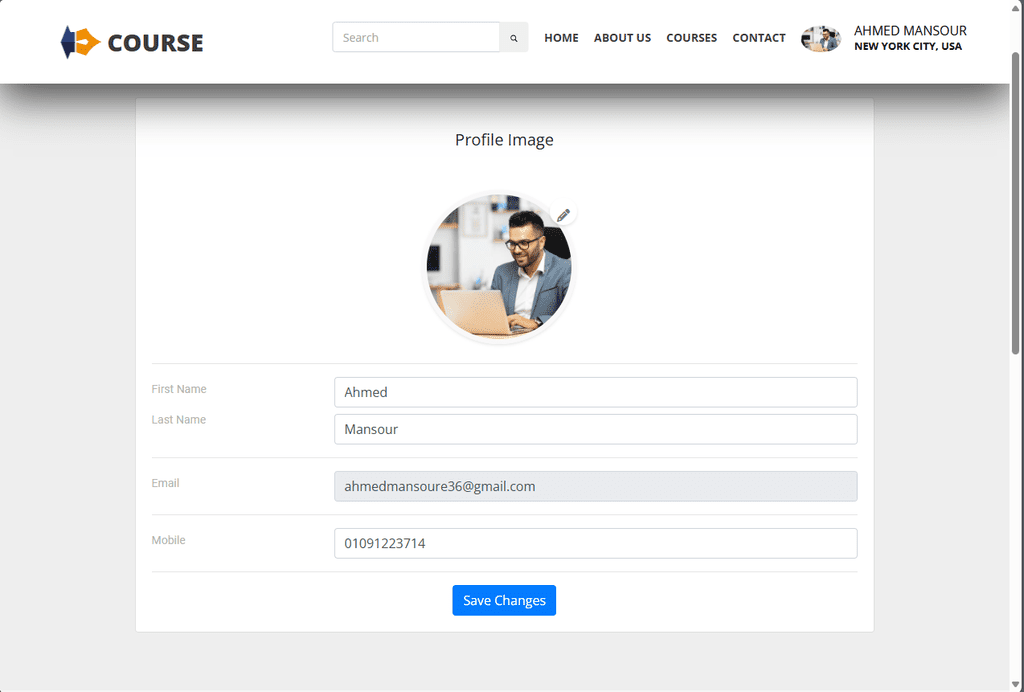Click the Last Name label

click(179, 420)
